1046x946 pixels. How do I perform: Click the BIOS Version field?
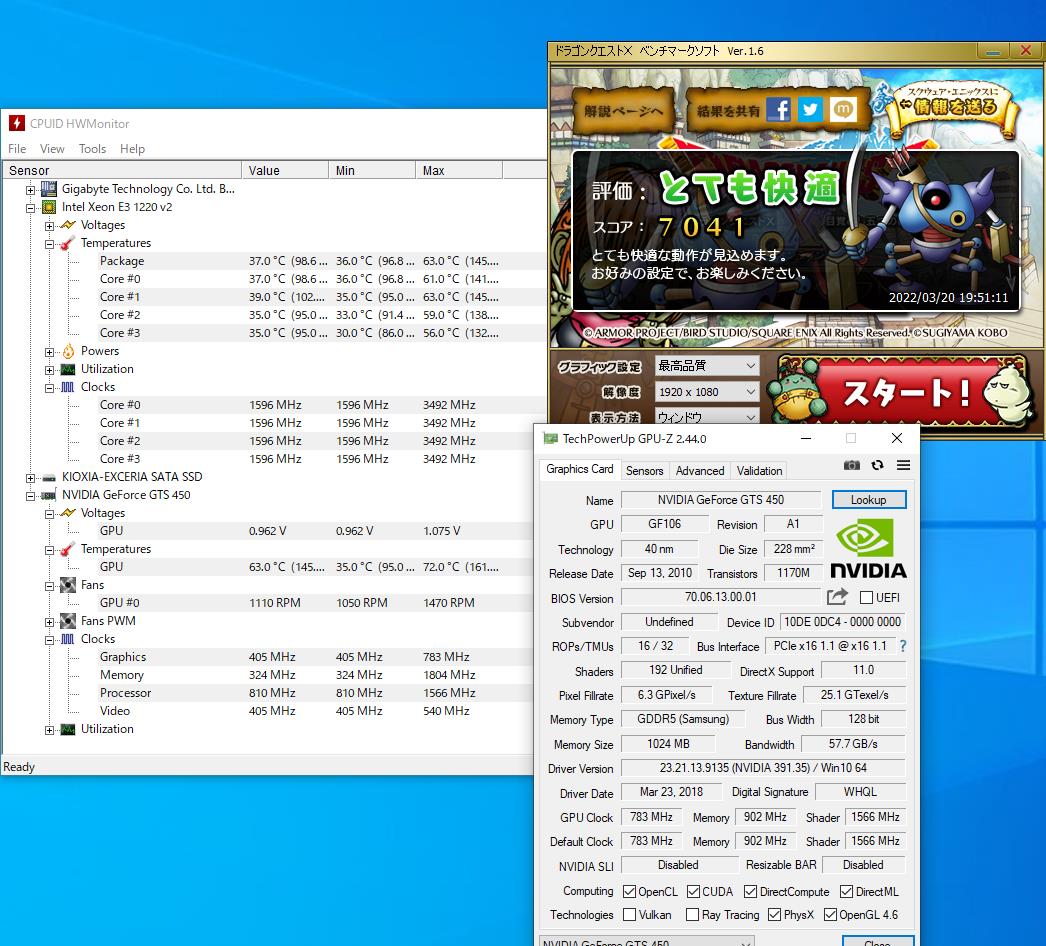pos(720,597)
